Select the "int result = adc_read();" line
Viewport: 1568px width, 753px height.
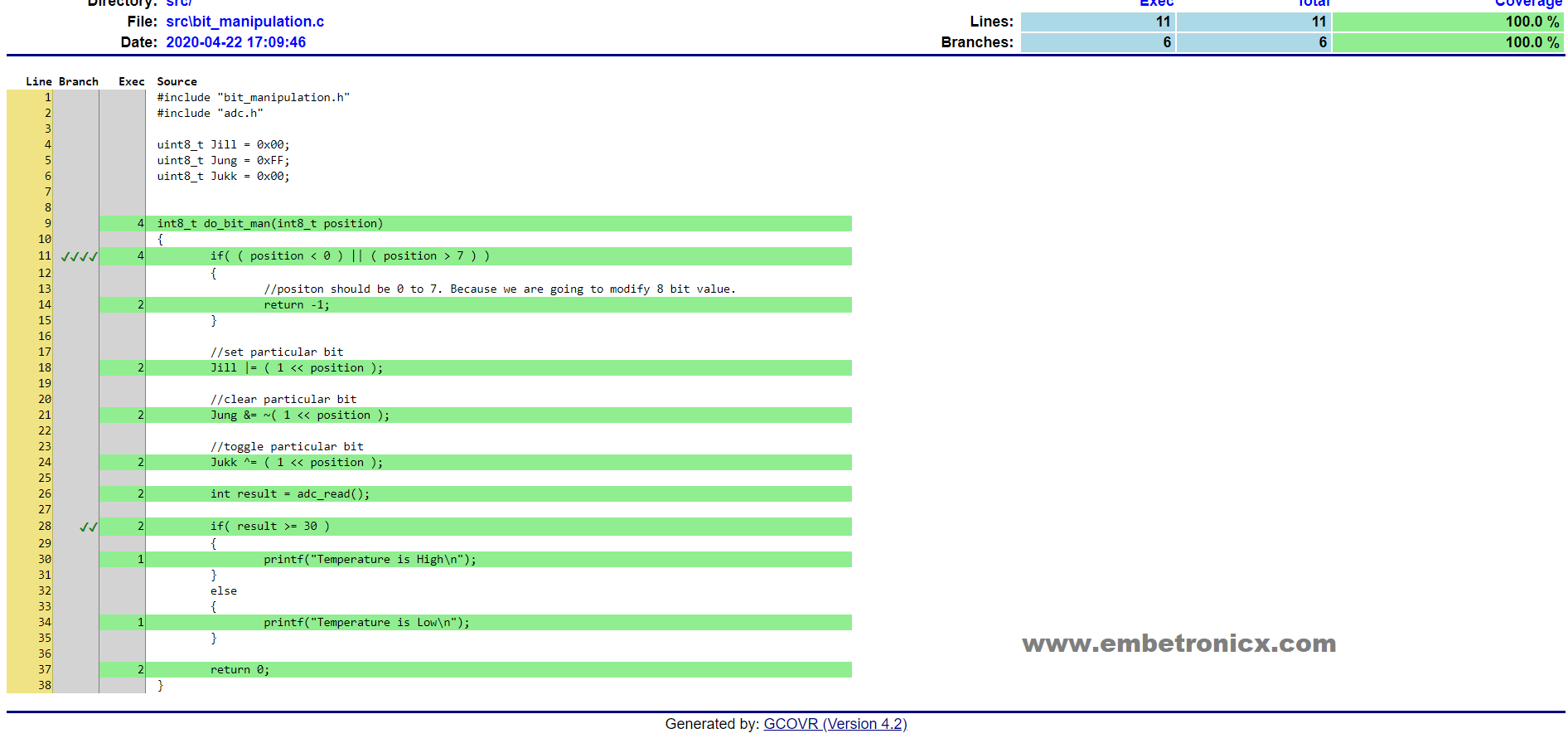pyautogui.click(x=290, y=493)
